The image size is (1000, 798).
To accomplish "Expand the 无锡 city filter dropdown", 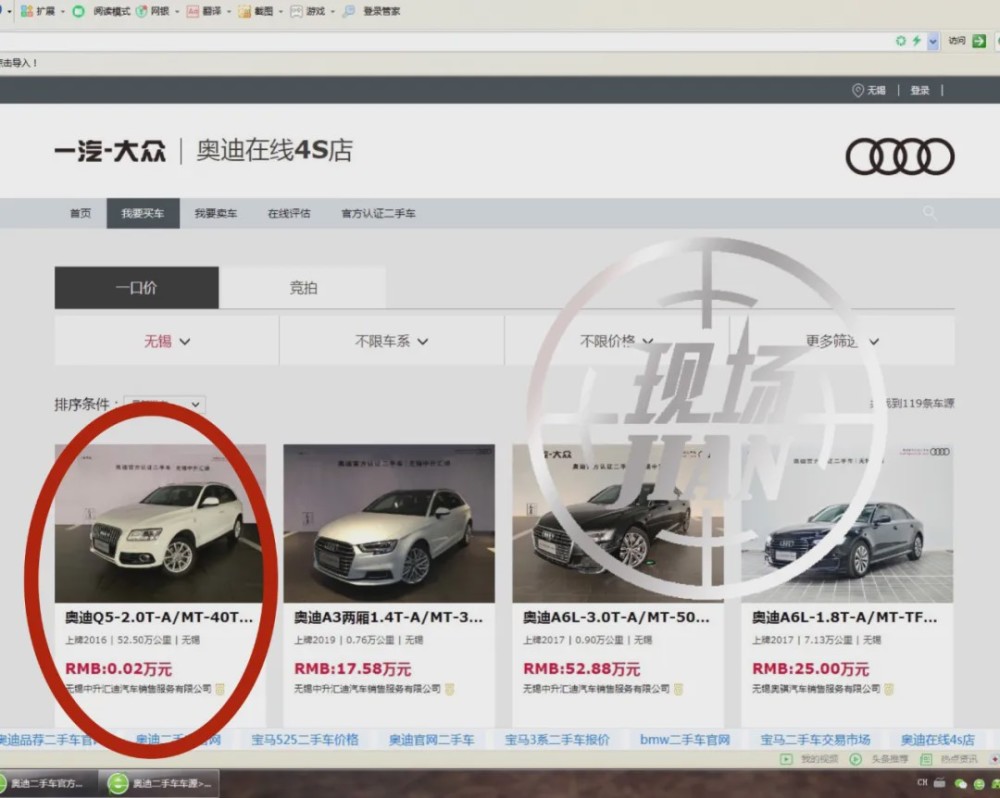I will click(x=166, y=341).
